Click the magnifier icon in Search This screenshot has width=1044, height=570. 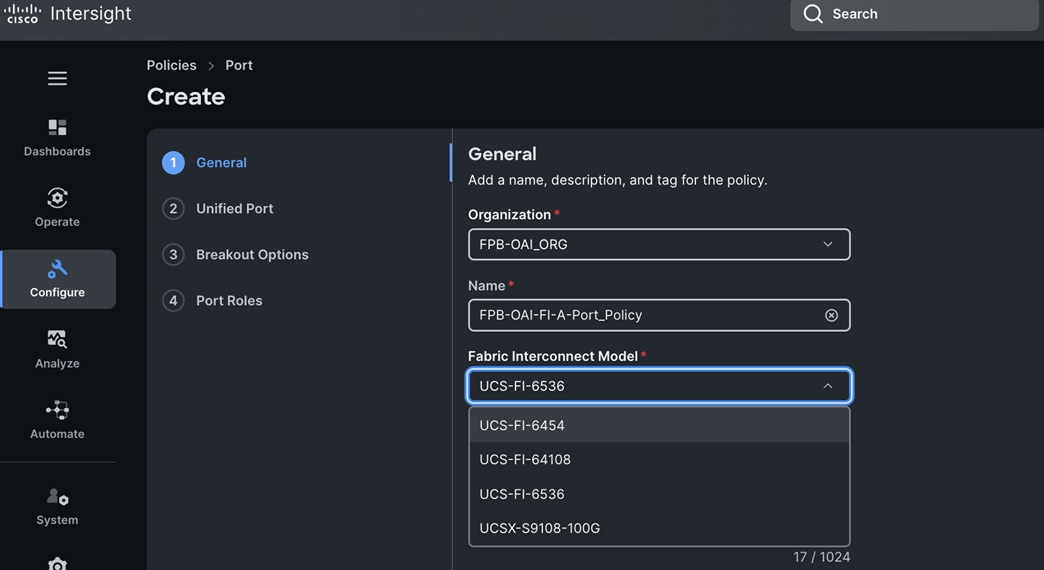pyautogui.click(x=812, y=14)
